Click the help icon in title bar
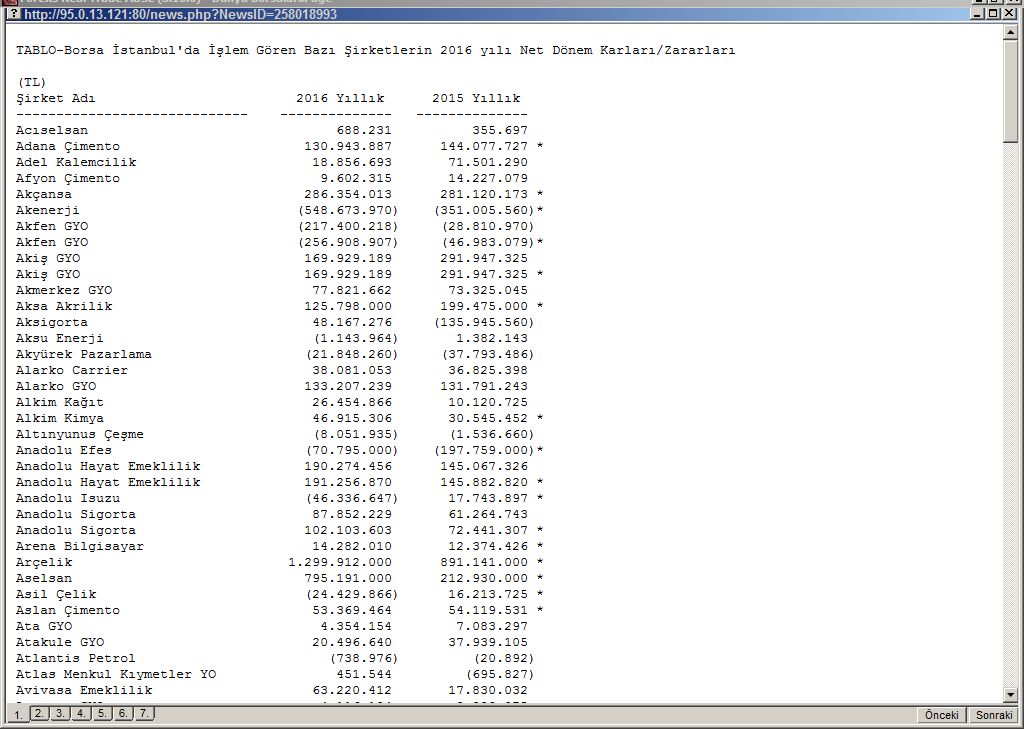 (13, 14)
